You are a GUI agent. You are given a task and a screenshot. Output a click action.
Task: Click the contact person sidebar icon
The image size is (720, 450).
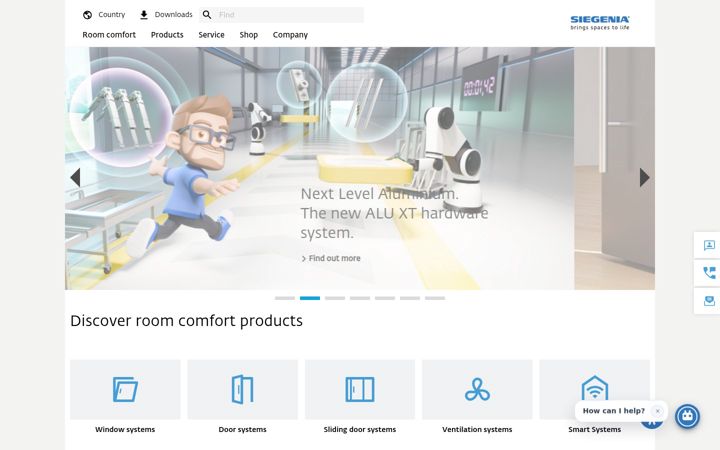[x=709, y=246]
